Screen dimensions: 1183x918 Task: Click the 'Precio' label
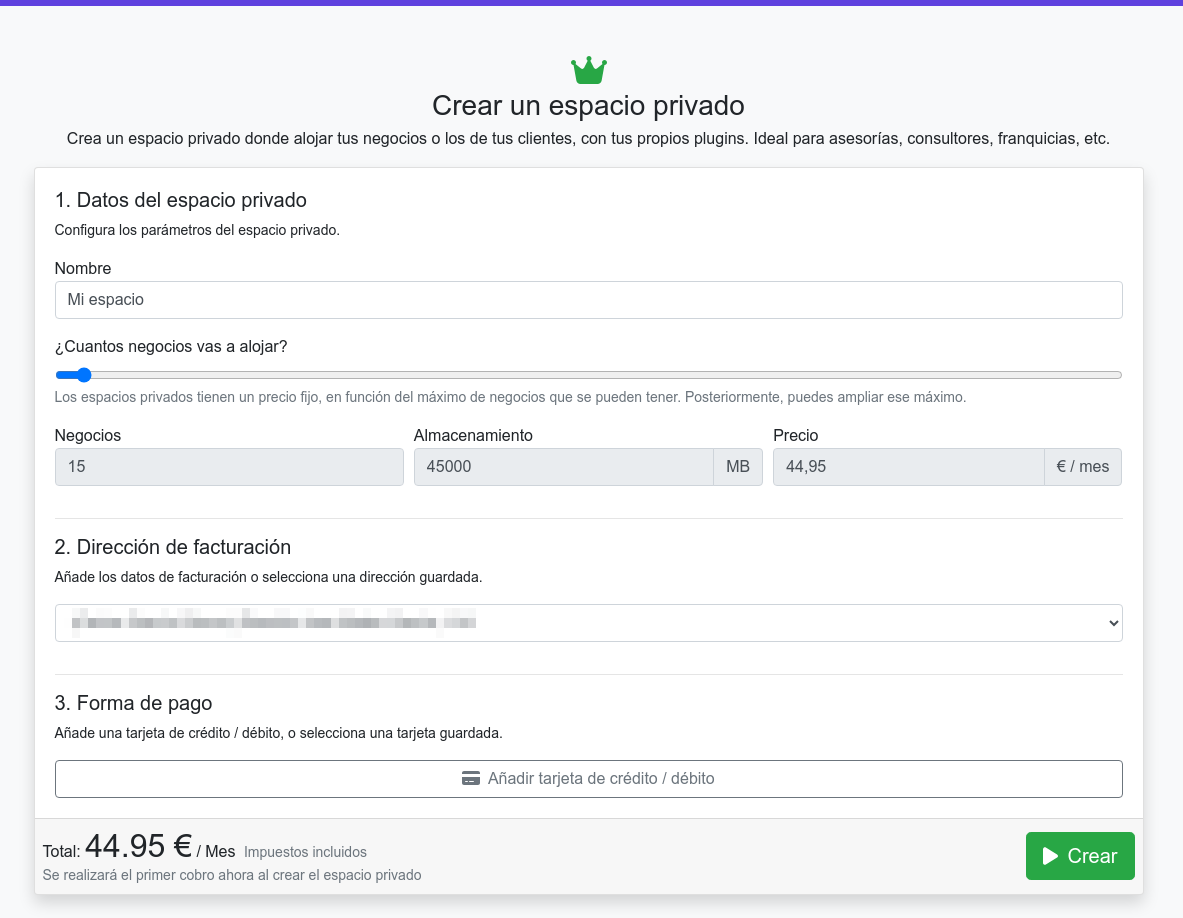[x=795, y=435]
